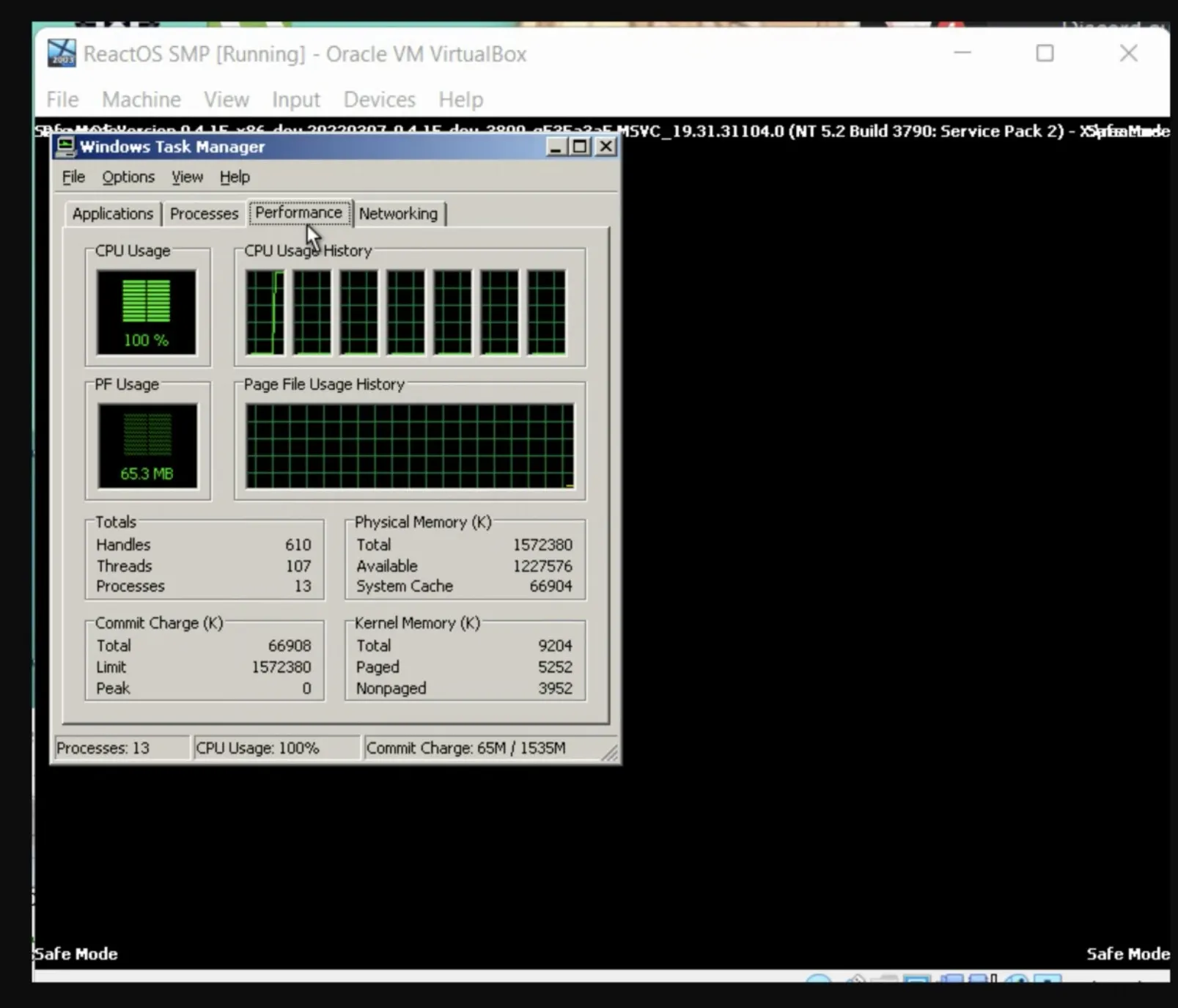
Task: Grab Task Manager's bottom-right resize grip
Action: pos(610,754)
